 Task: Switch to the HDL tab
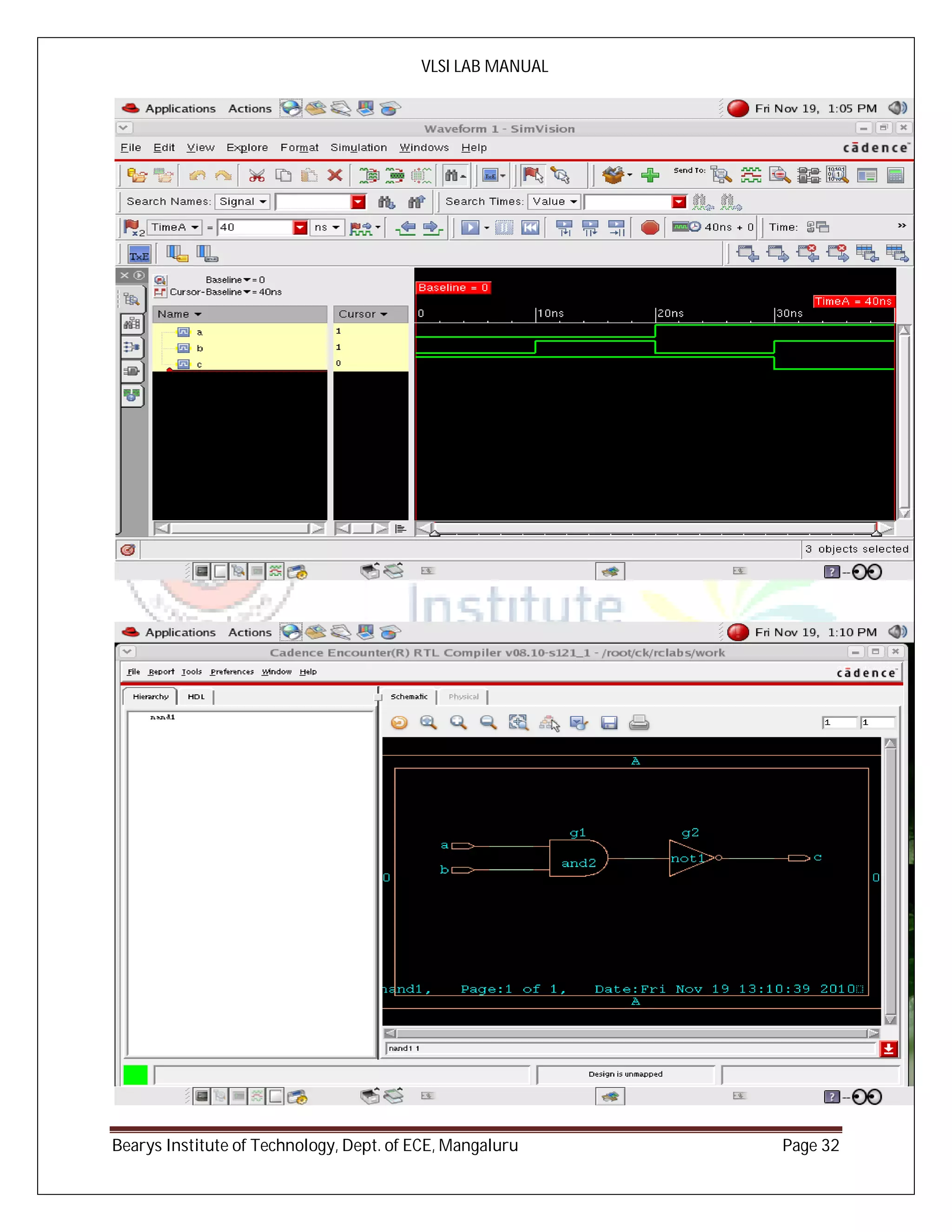196,697
